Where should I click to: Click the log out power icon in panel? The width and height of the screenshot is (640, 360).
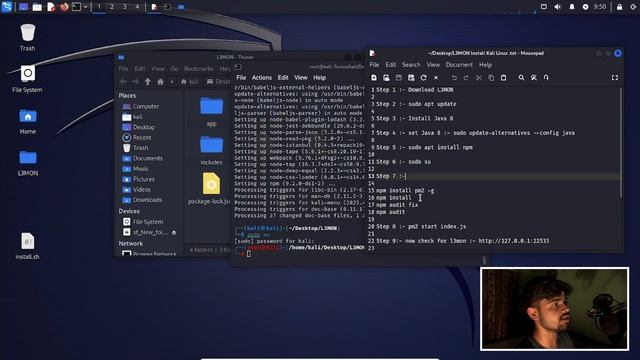tap(633, 7)
